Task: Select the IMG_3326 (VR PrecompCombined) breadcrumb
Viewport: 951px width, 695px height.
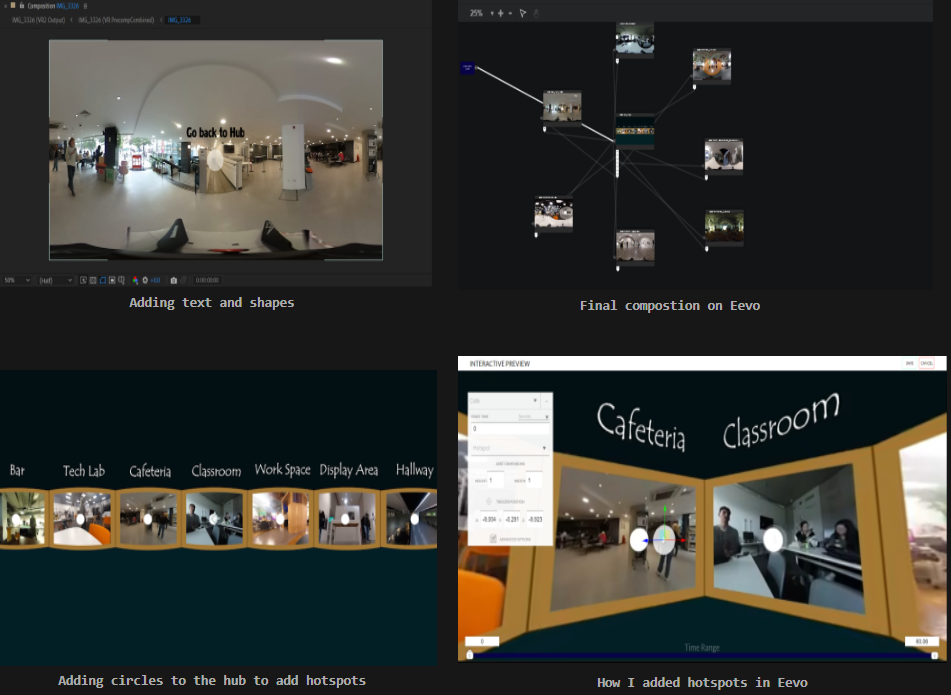Action: [x=116, y=20]
